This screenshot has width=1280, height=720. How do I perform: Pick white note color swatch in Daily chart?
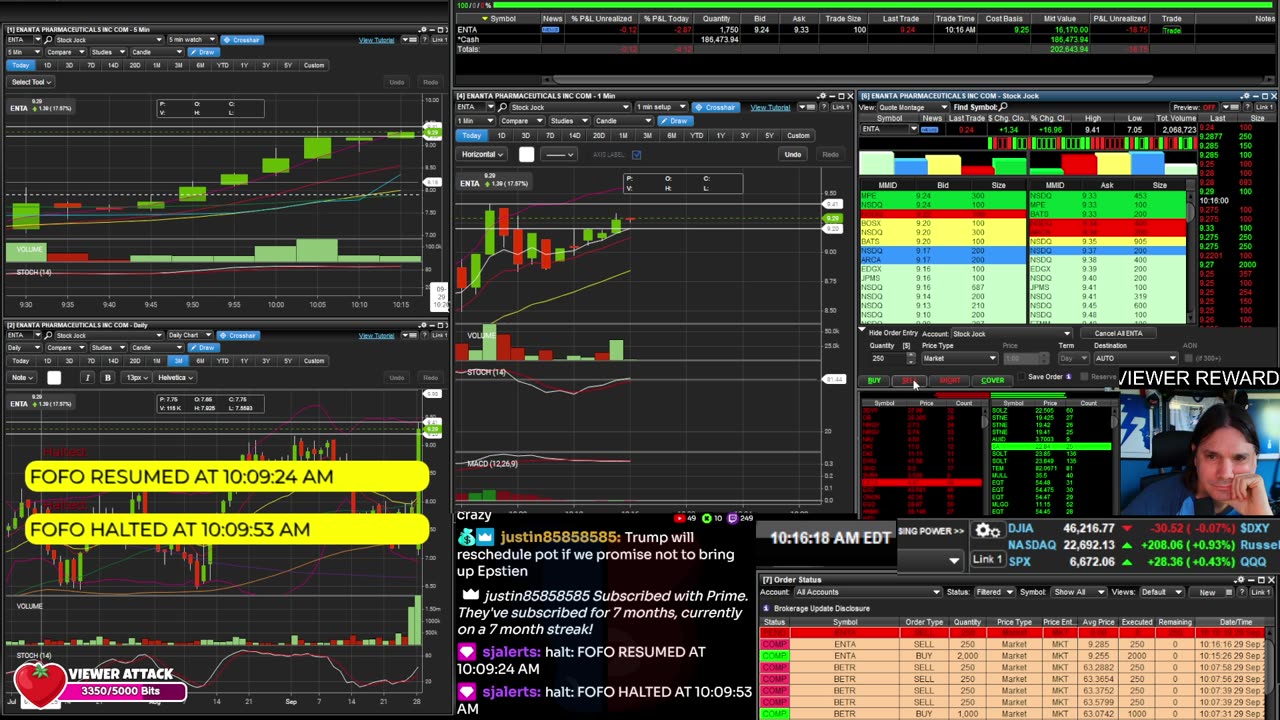(54, 377)
